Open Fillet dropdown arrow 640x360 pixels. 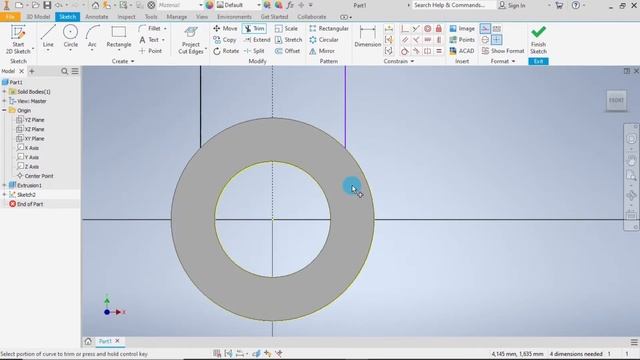(165, 29)
